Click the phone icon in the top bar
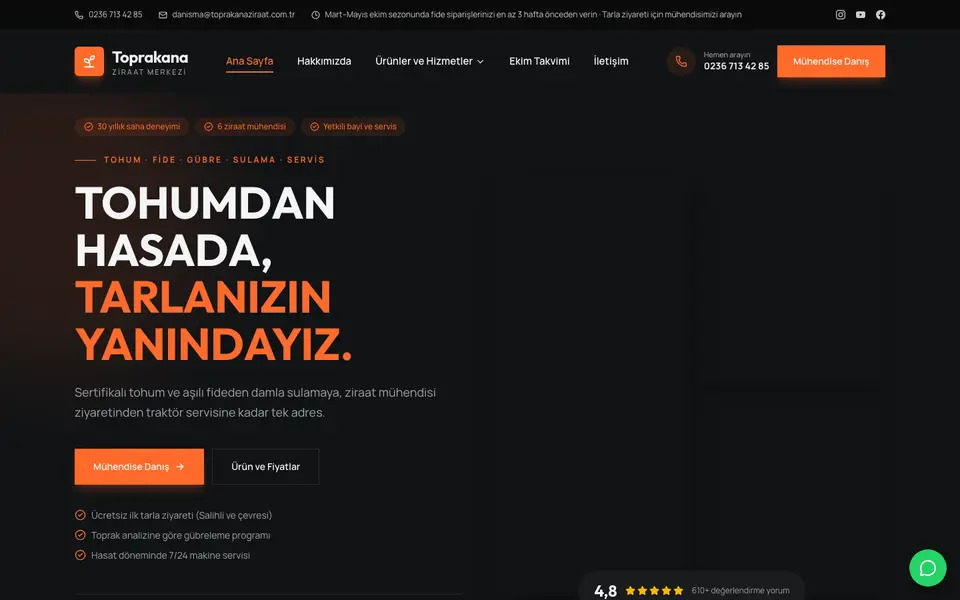 click(79, 15)
